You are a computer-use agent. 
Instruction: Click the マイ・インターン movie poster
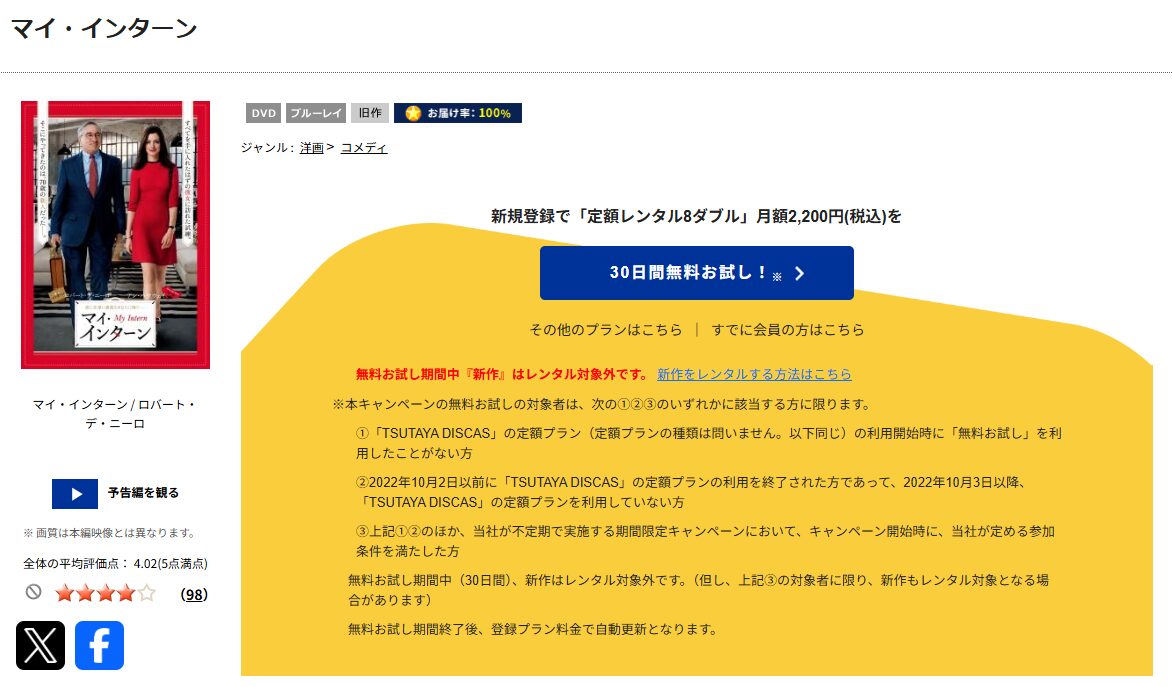114,234
